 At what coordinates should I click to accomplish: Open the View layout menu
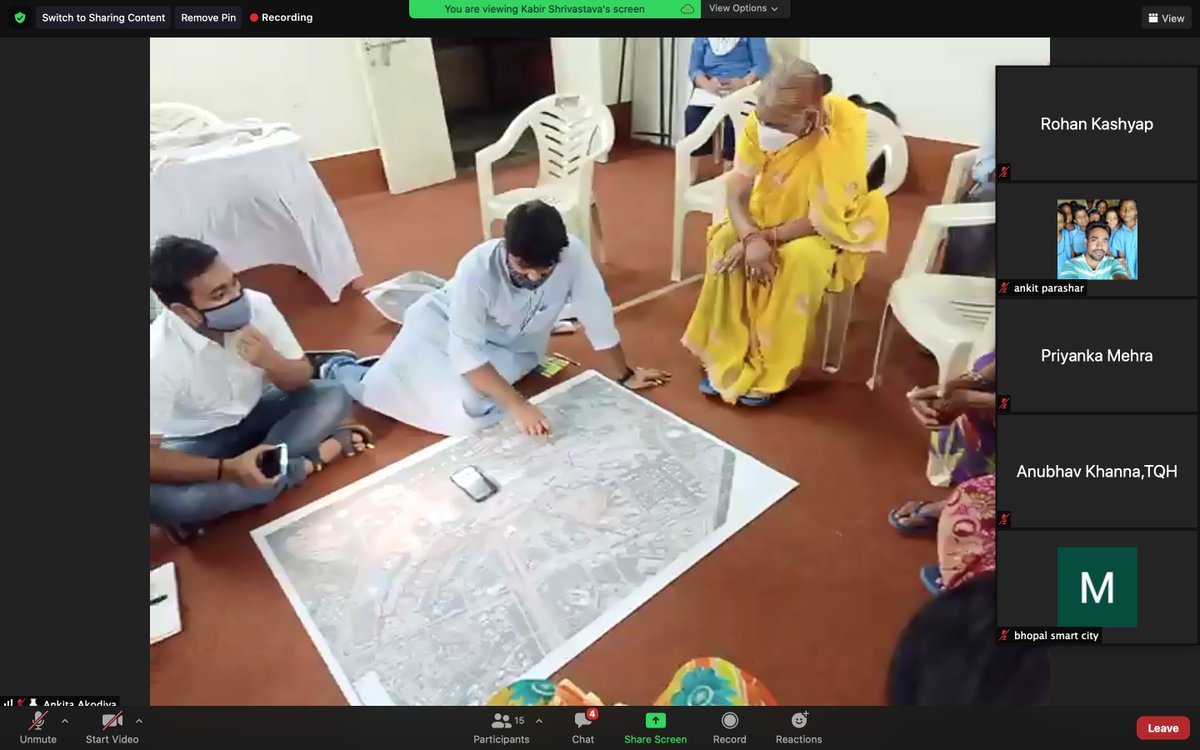pyautogui.click(x=1166, y=18)
